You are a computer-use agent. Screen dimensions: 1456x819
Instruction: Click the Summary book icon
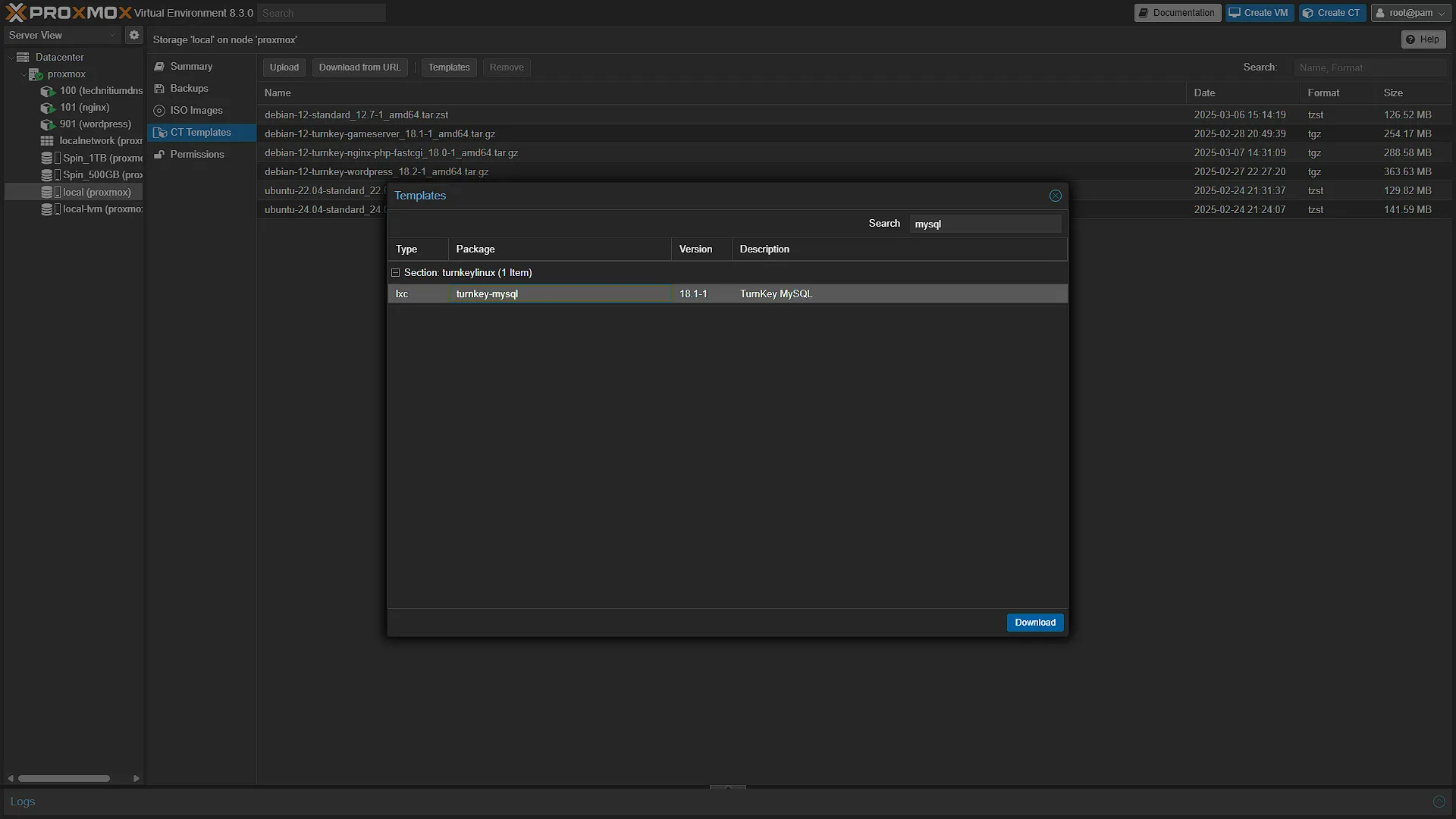tap(159, 67)
